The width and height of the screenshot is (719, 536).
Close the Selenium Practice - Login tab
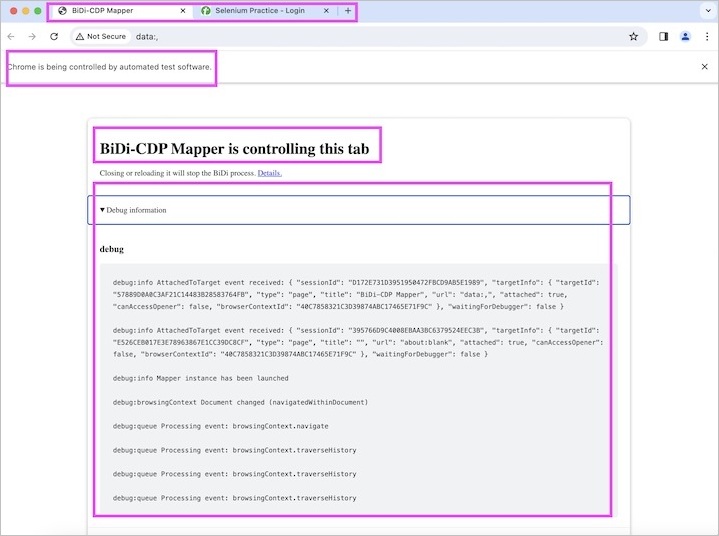tap(326, 11)
